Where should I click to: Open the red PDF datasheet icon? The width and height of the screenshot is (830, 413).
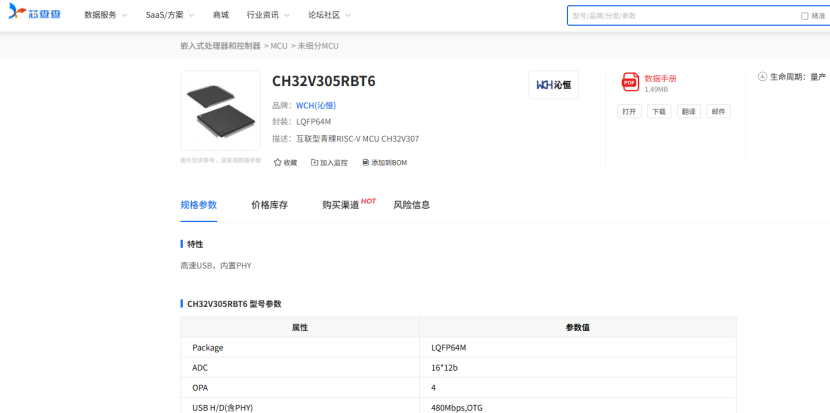[630, 82]
